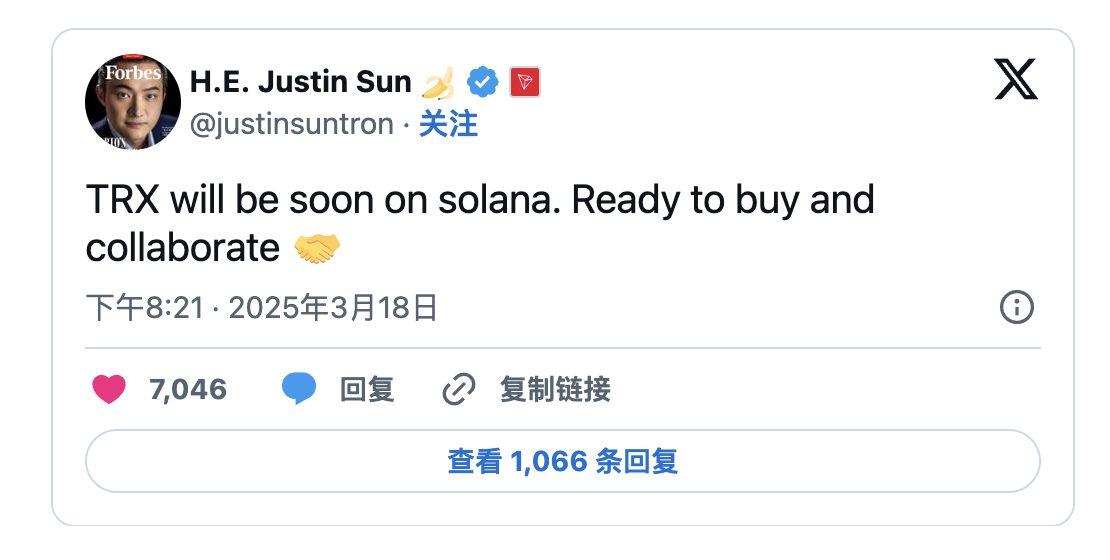Follow the account via 关注 link
Screen dimensions: 1110x560
448,124
